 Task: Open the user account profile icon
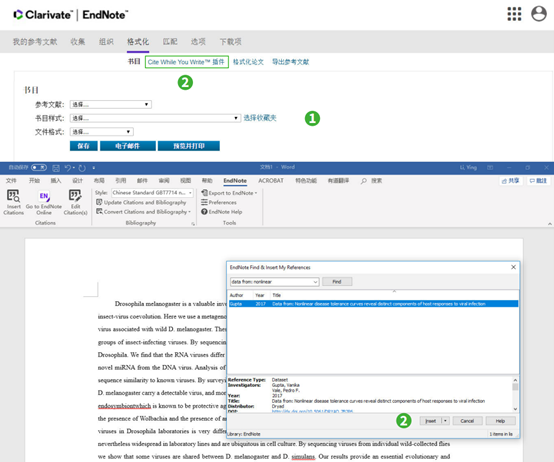click(x=539, y=14)
